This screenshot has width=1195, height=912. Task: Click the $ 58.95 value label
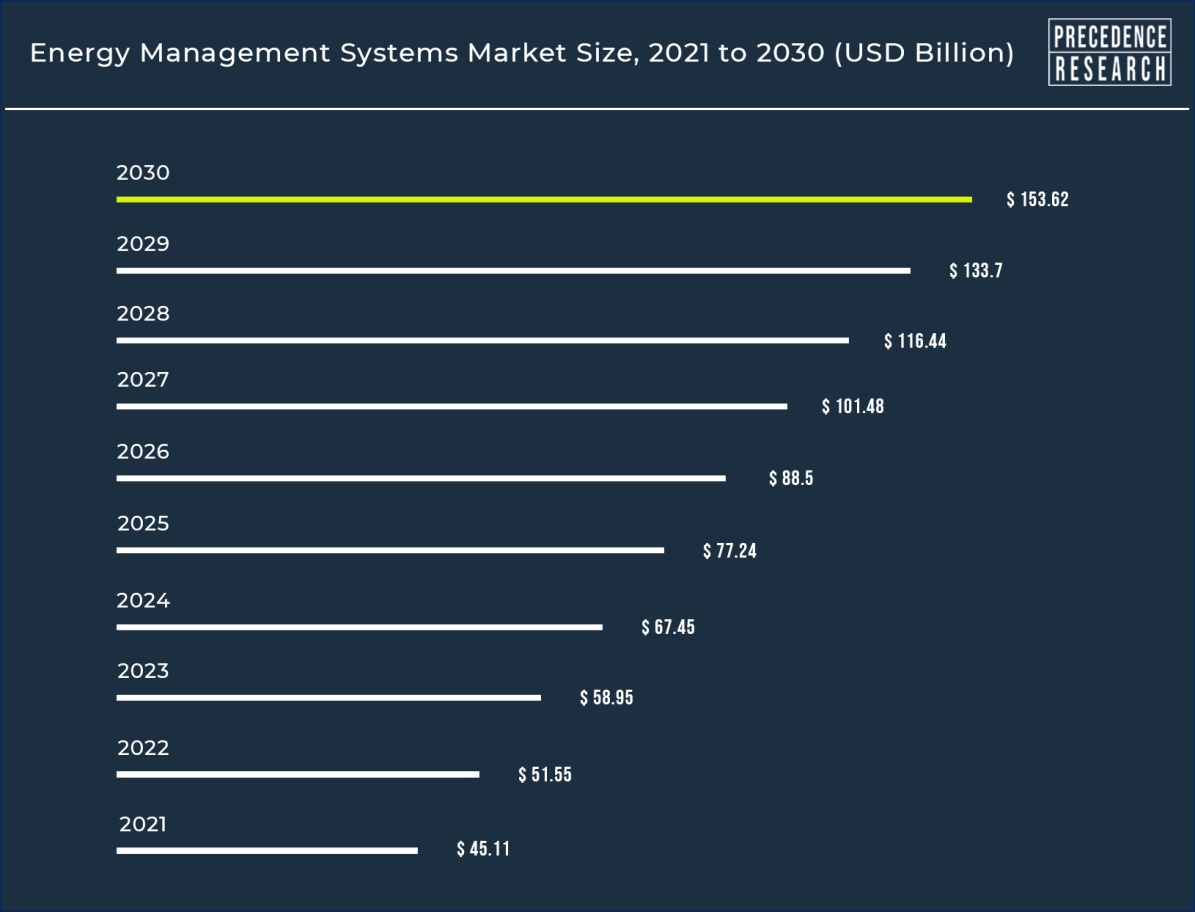606,698
